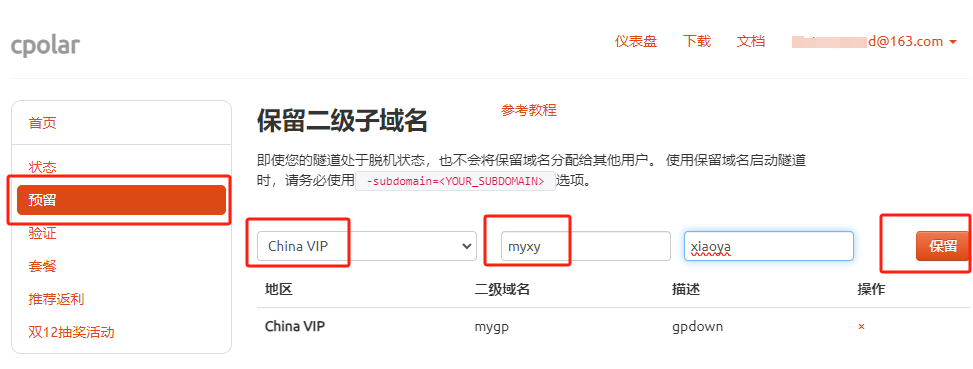Image resolution: width=973 pixels, height=369 pixels.
Task: Open the 参考教程 tutorial link
Action: pyautogui.click(x=529, y=110)
